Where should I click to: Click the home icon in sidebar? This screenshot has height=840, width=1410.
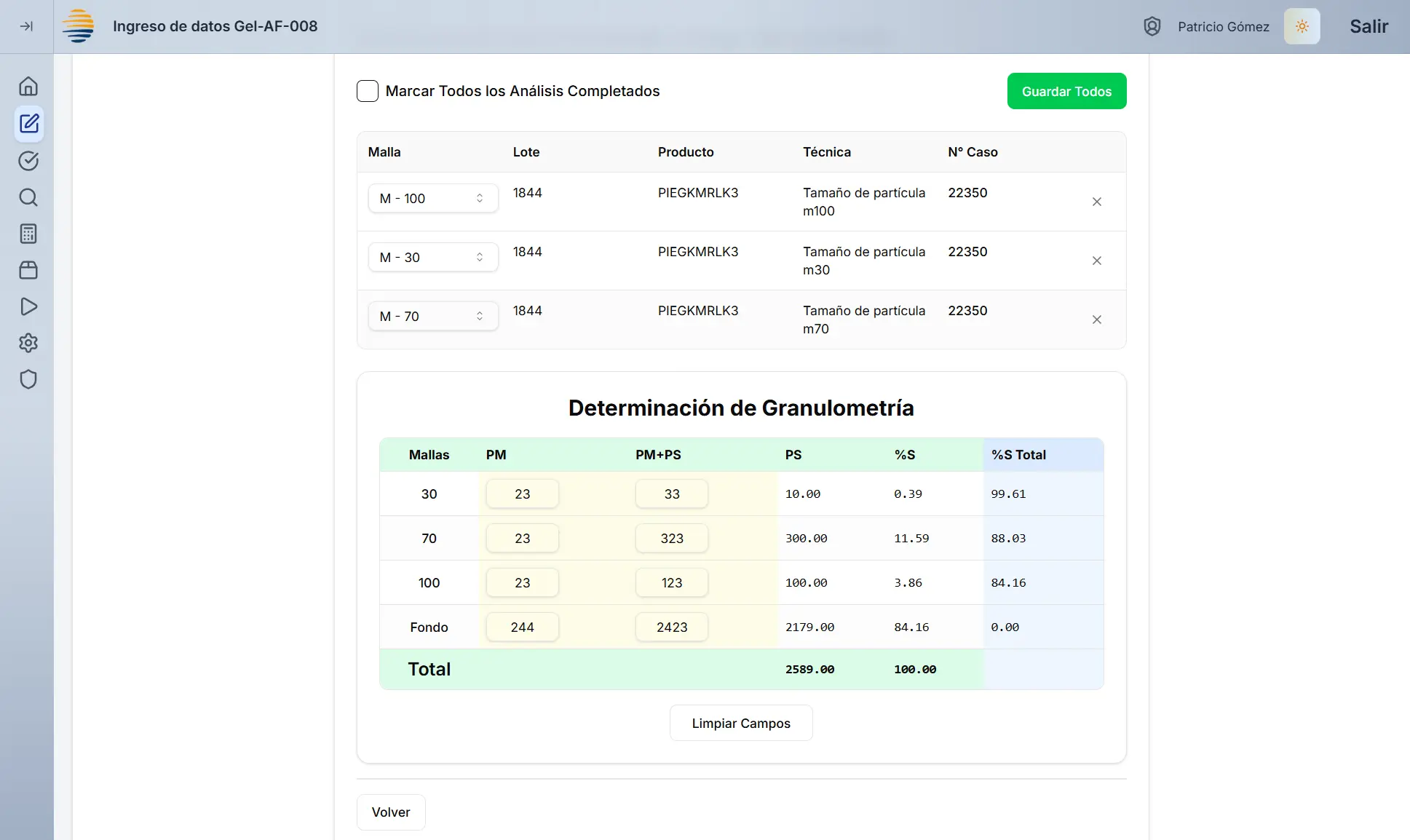click(x=28, y=87)
